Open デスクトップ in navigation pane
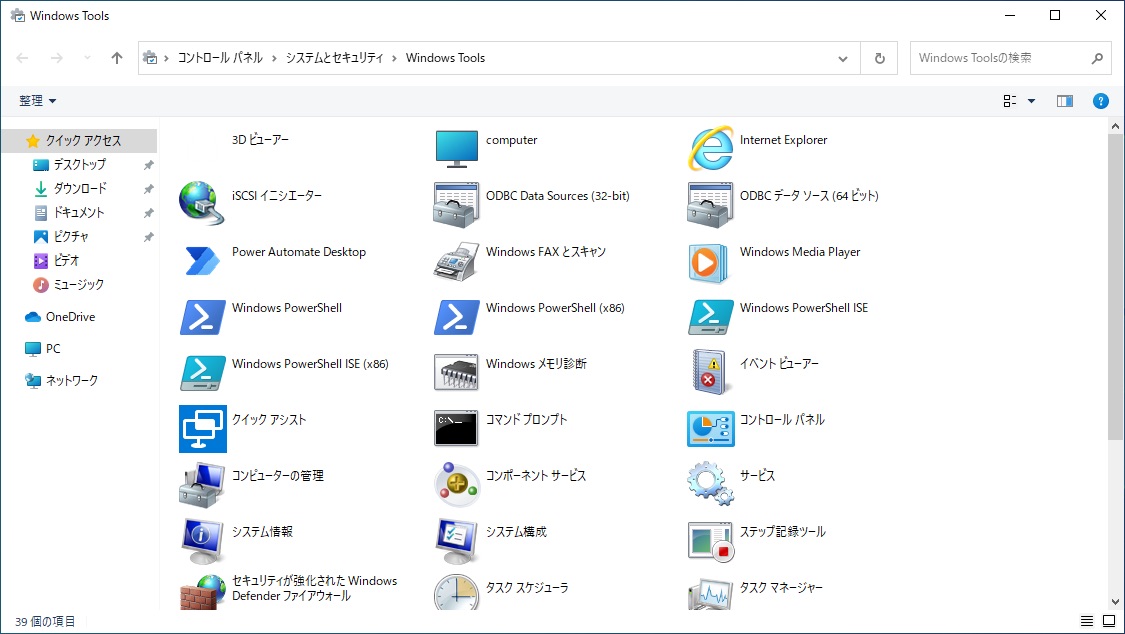Screen dimensions: 1125x634 80,164
